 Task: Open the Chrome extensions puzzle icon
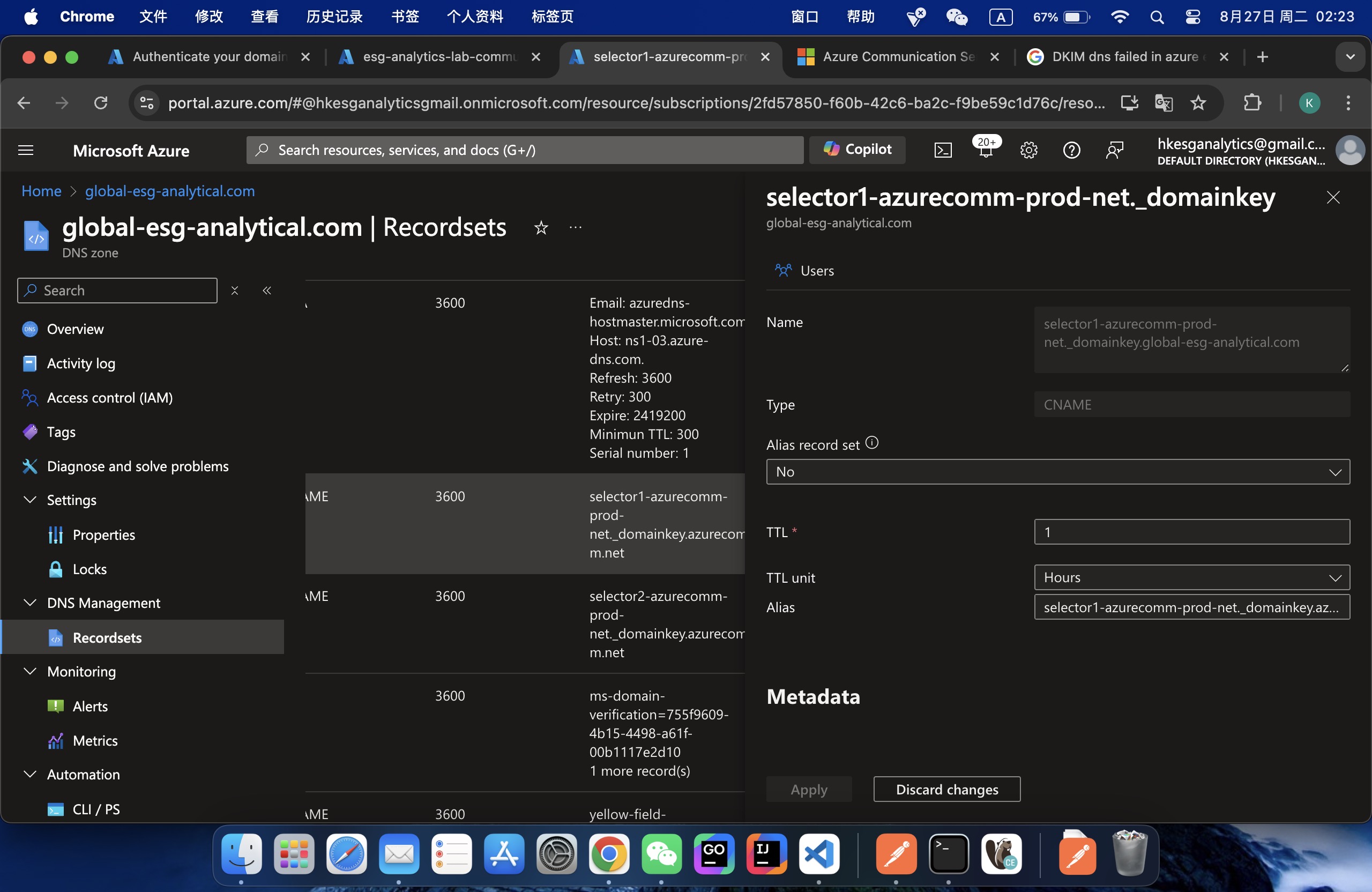coord(1251,103)
